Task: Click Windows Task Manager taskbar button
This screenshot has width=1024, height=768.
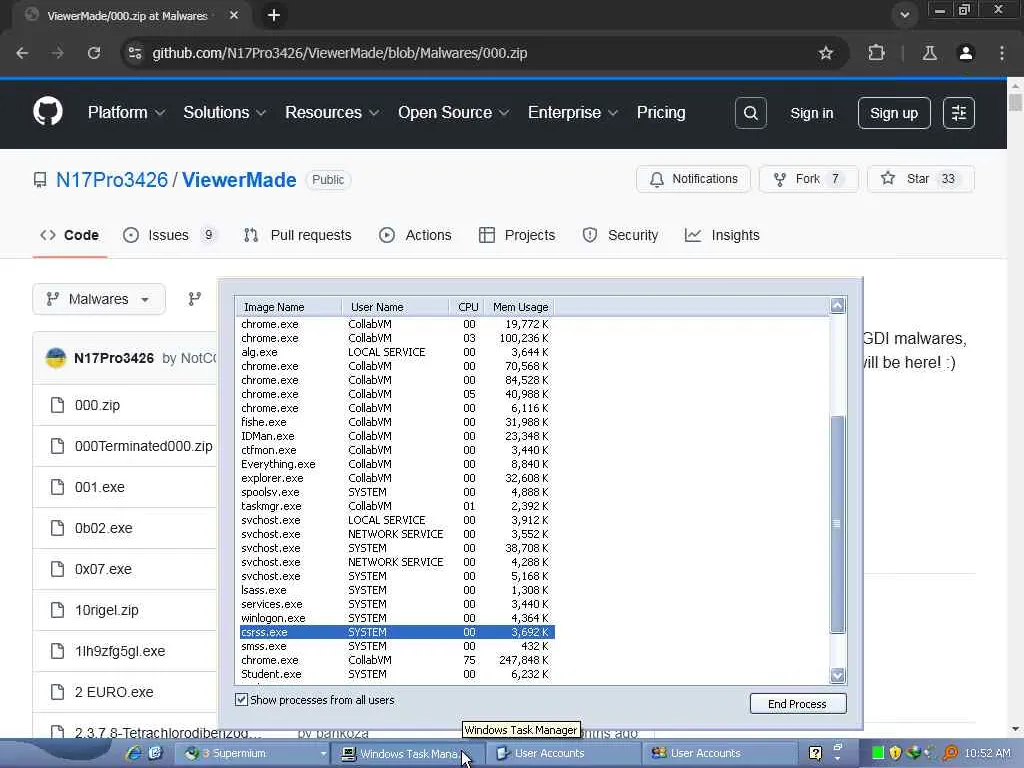Action: tap(408, 754)
